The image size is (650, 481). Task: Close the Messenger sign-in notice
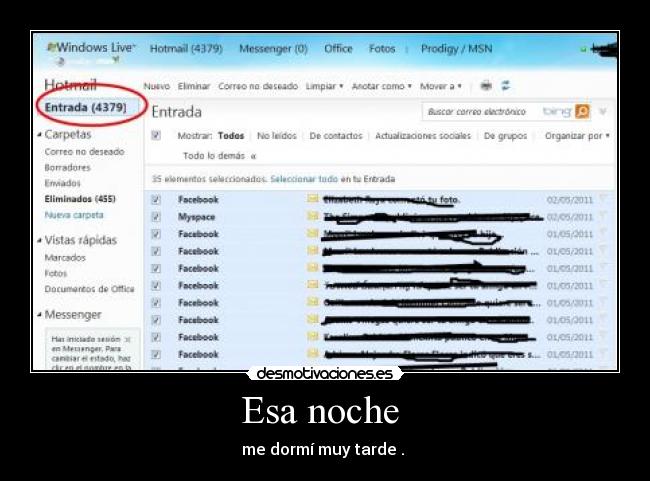pyautogui.click(x=128, y=340)
